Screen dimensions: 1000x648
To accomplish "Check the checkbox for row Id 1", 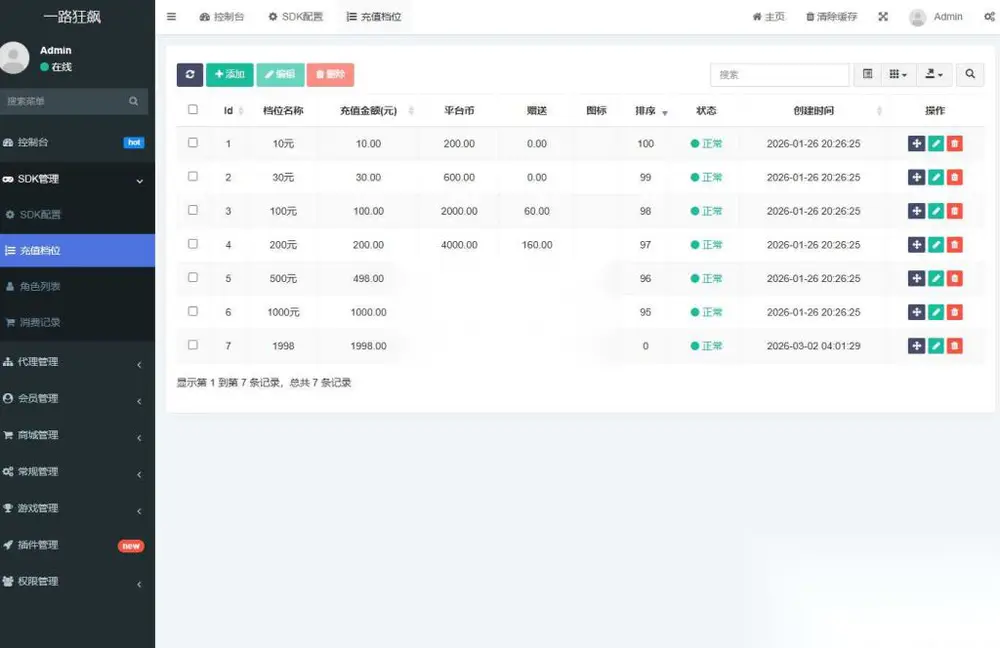I will 193,142.
